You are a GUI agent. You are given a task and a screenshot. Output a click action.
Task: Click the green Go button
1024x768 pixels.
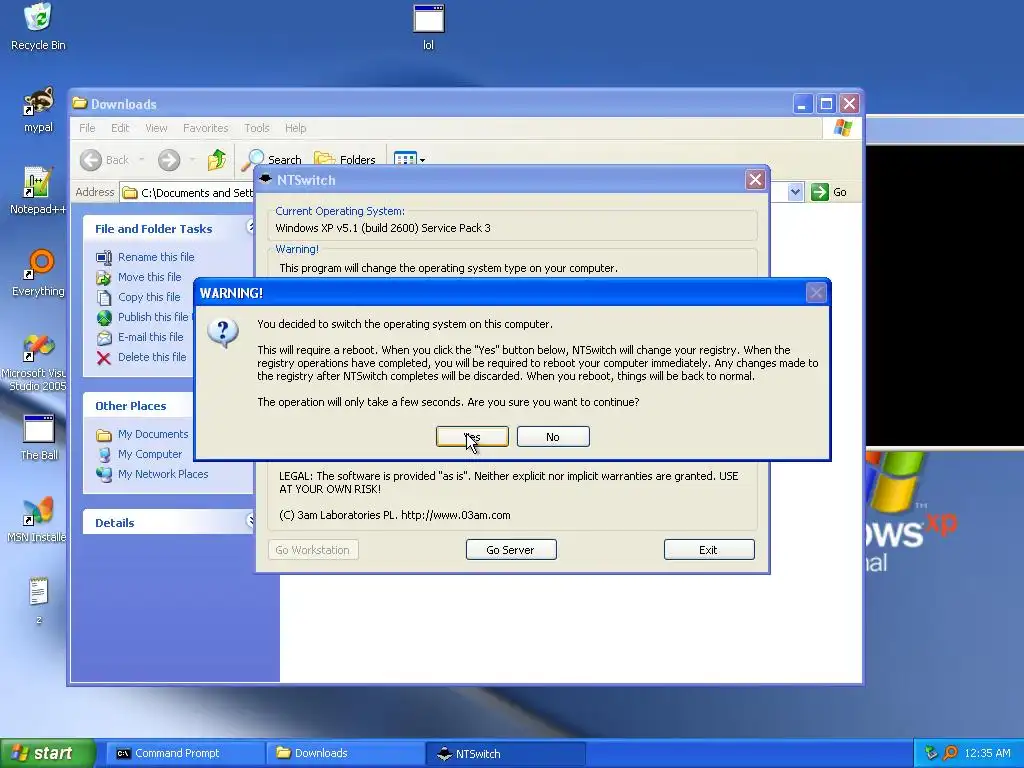coord(829,192)
